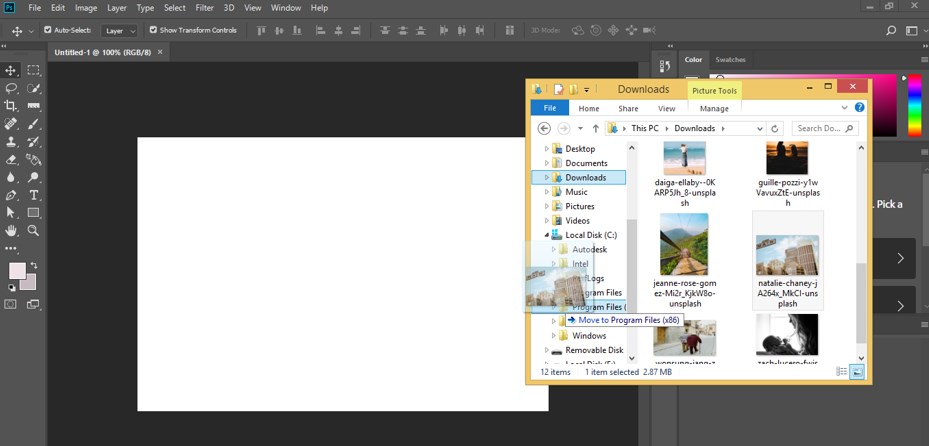This screenshot has width=929, height=446.
Task: Click the foreground color swatch
Action: pyautogui.click(x=17, y=271)
